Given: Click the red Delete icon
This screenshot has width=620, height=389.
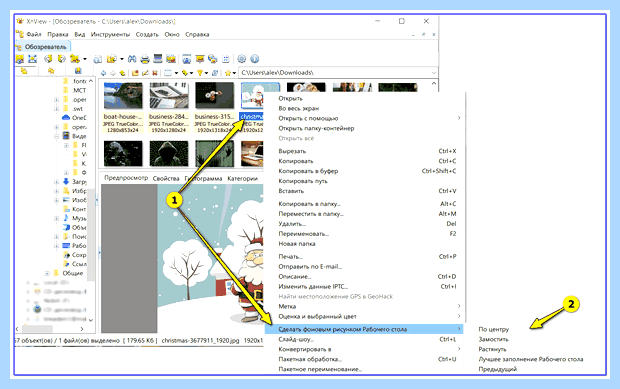Looking at the screenshot, I should [x=155, y=73].
